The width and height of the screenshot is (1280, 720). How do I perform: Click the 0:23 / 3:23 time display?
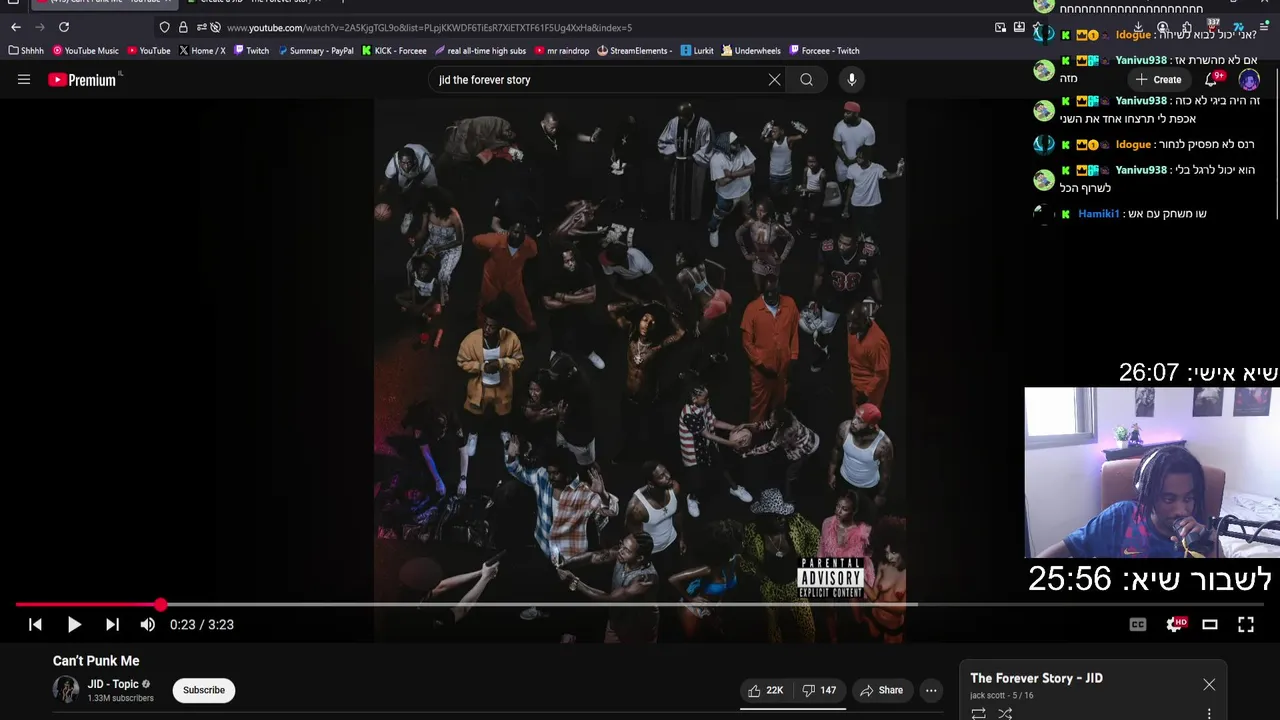click(202, 624)
